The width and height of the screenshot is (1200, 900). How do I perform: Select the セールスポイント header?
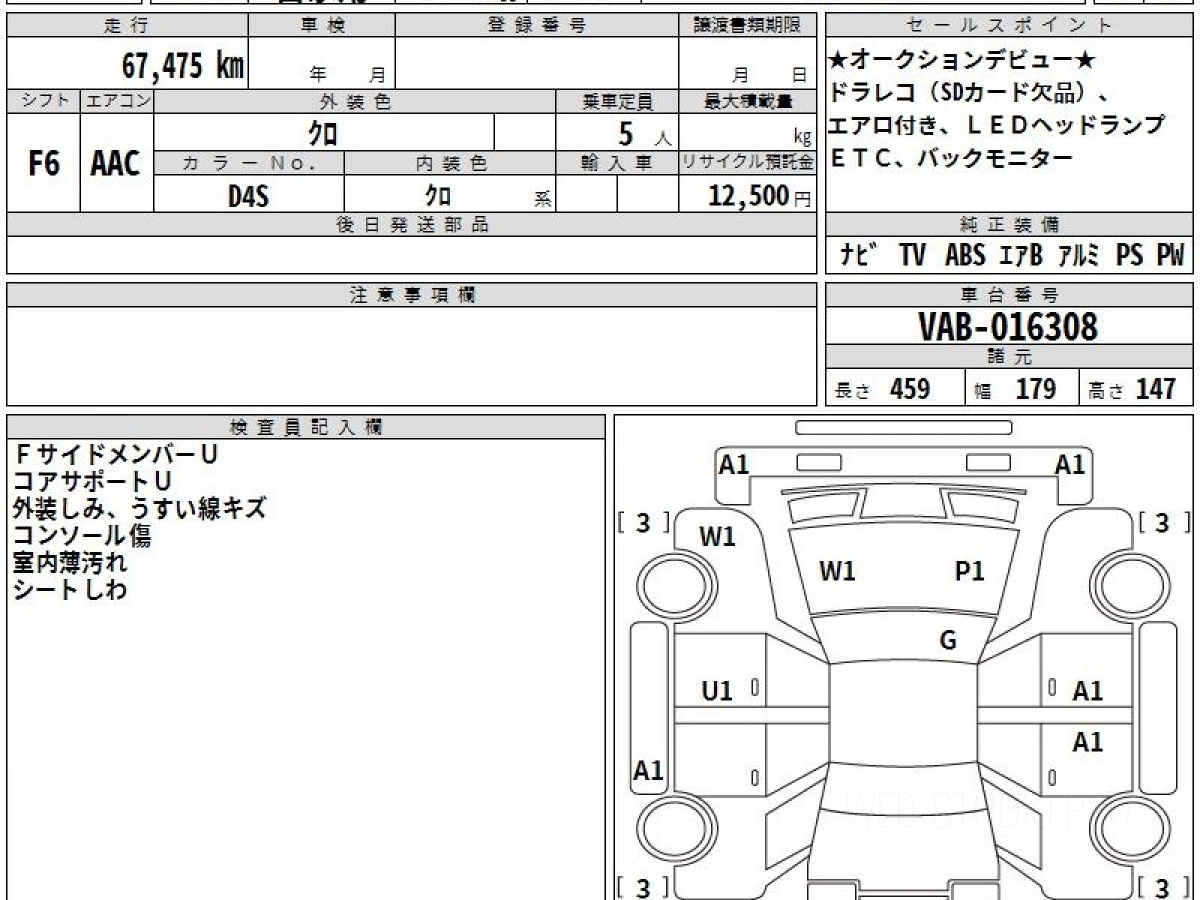click(1009, 26)
